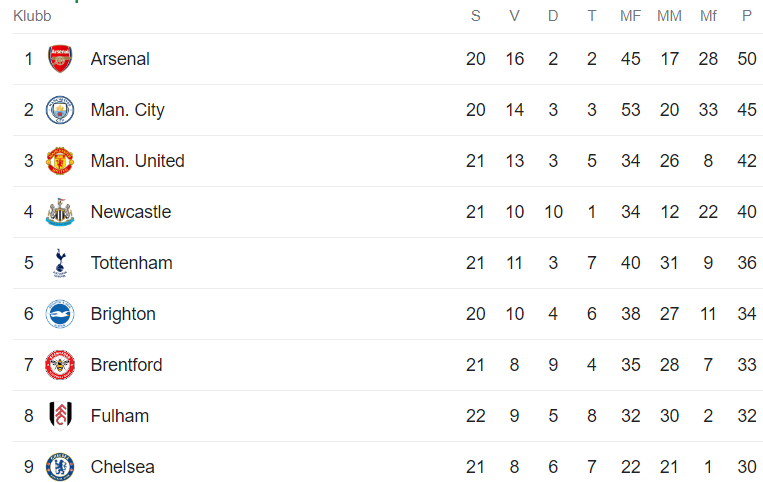
Task: Select the Newcastle team name
Action: pyautogui.click(x=130, y=212)
